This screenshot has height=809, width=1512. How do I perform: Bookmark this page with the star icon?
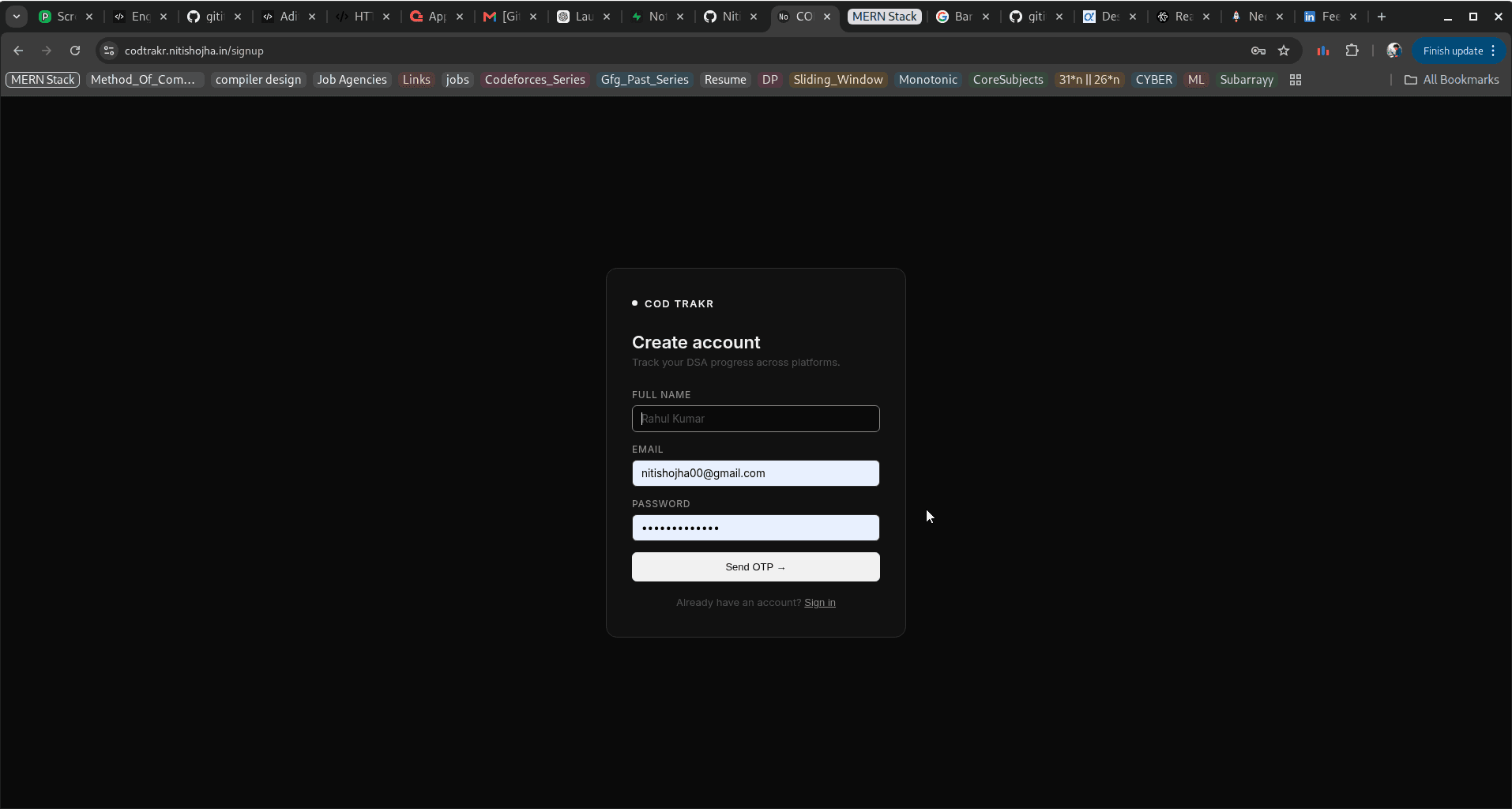1284,51
